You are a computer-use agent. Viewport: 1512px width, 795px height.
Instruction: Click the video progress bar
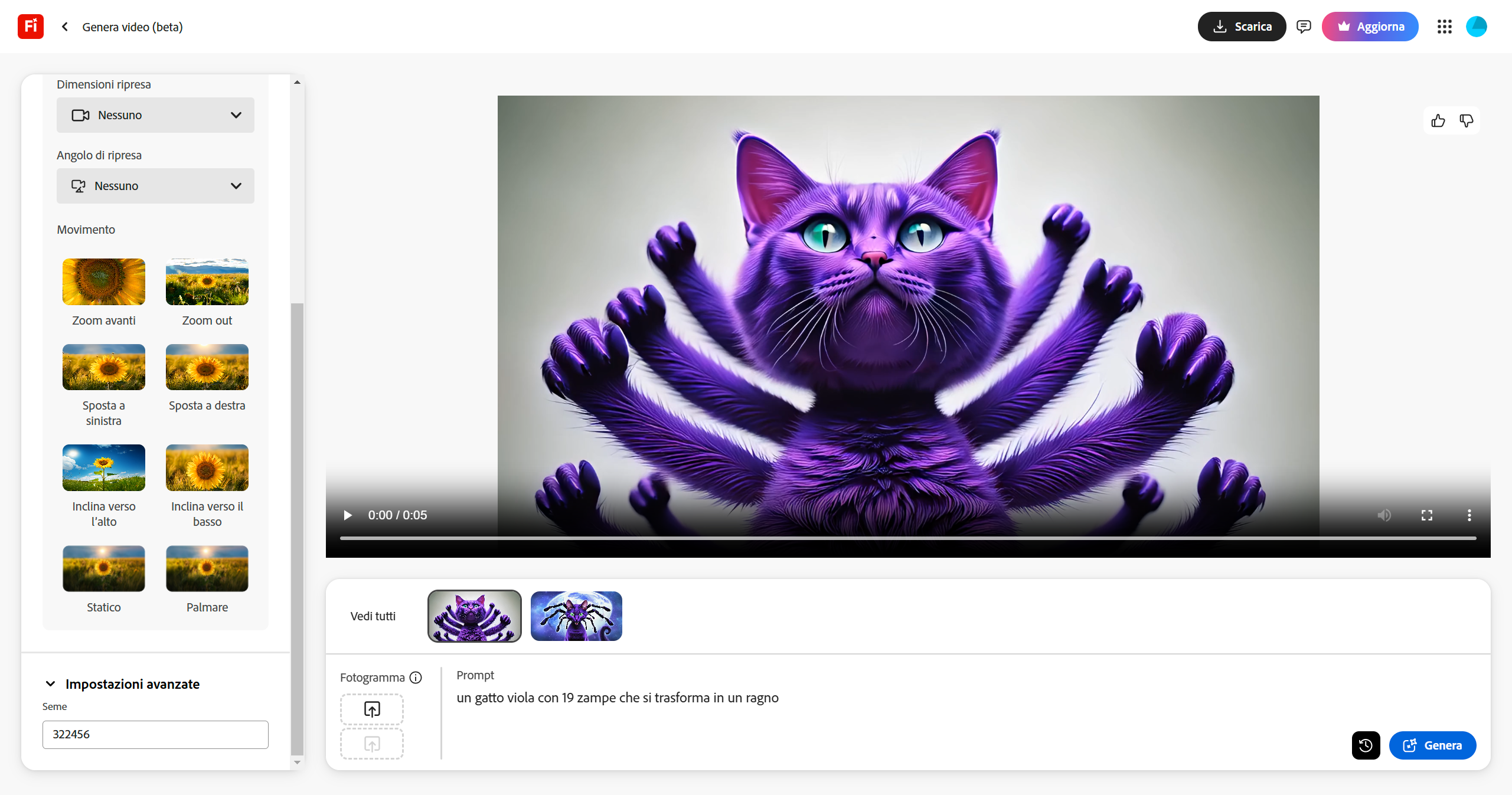(x=907, y=538)
